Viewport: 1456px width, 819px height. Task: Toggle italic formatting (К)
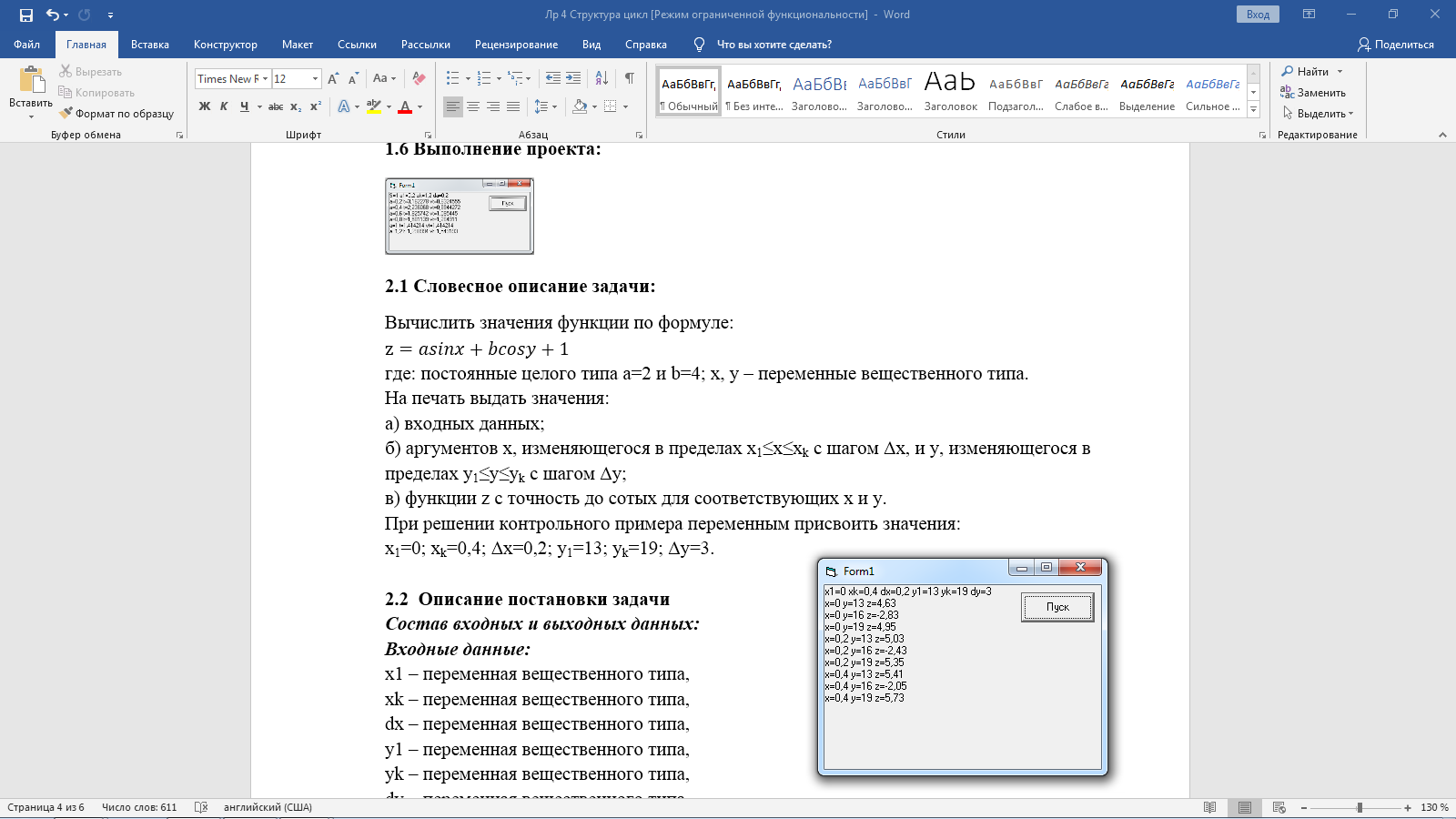click(x=224, y=106)
